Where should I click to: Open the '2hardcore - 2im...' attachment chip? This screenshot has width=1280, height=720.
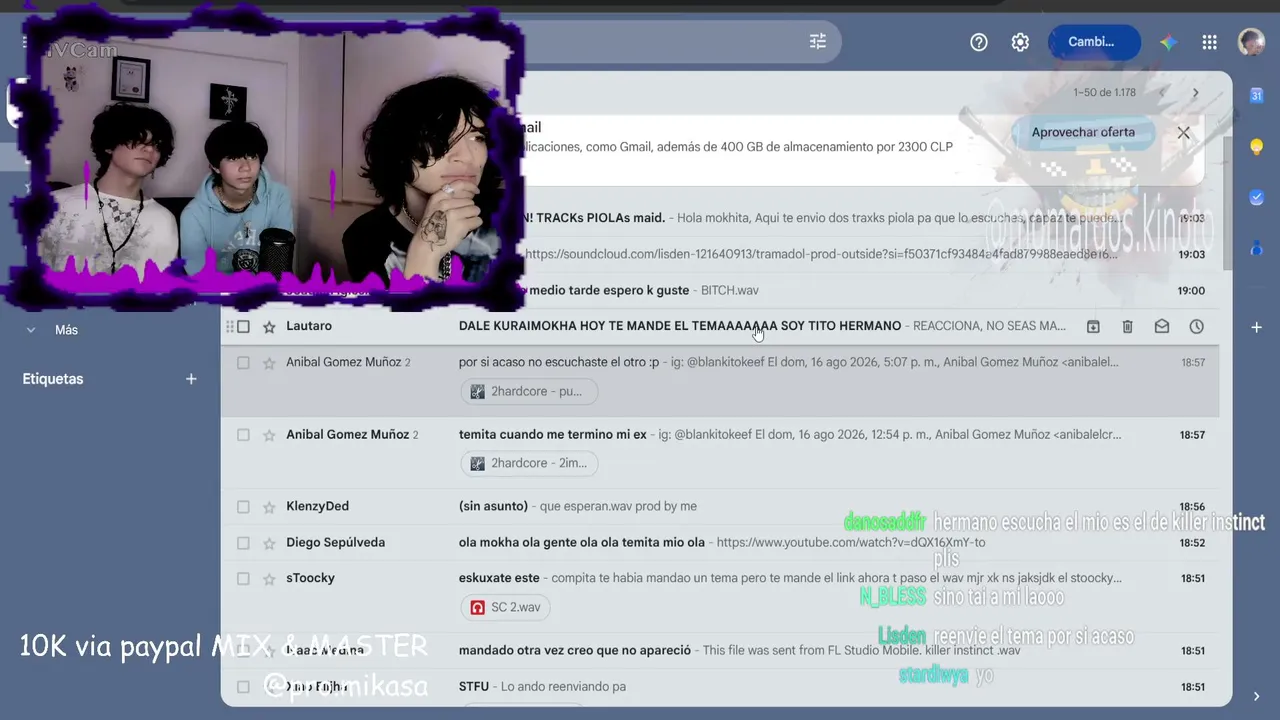(529, 463)
